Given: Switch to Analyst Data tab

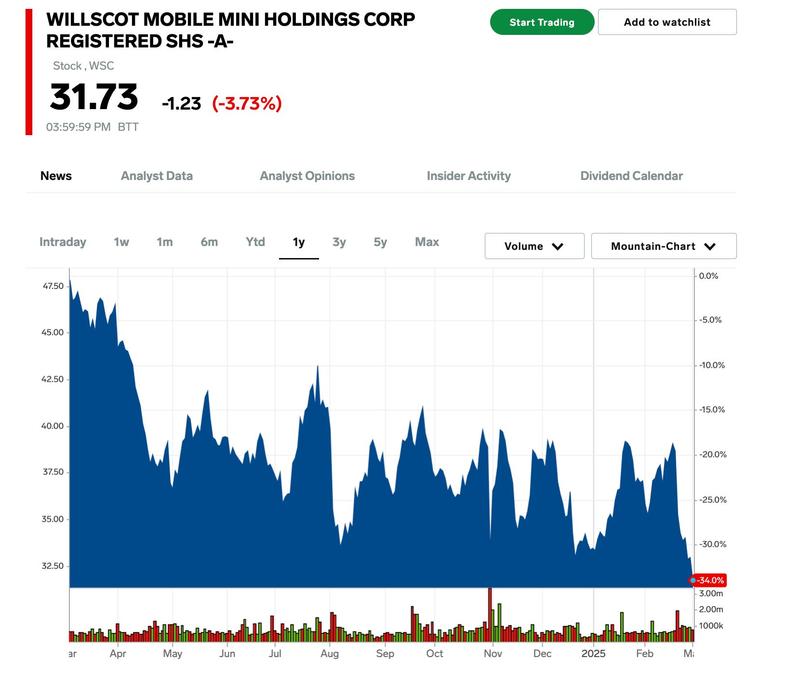Looking at the screenshot, I should coord(157,176).
